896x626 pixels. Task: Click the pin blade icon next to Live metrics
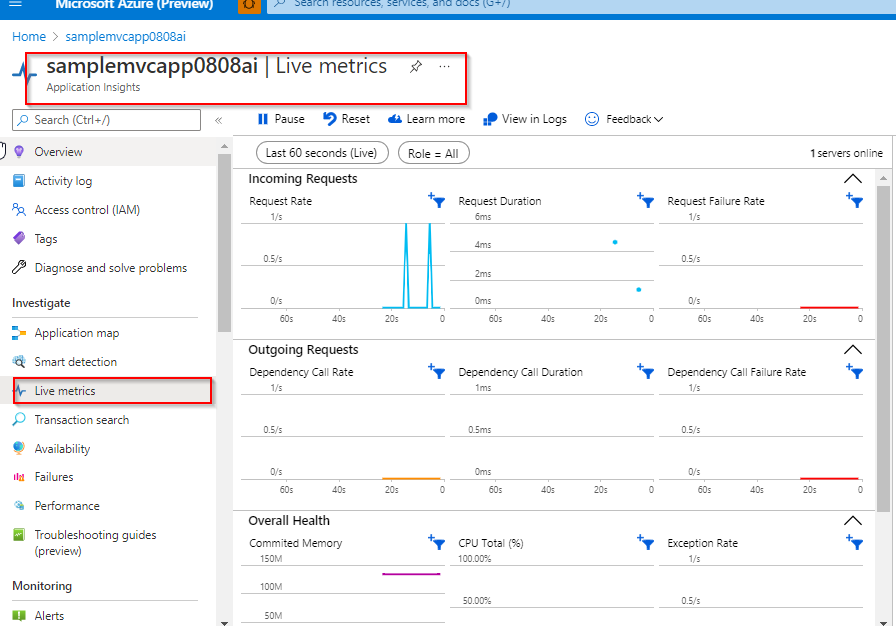[416, 67]
